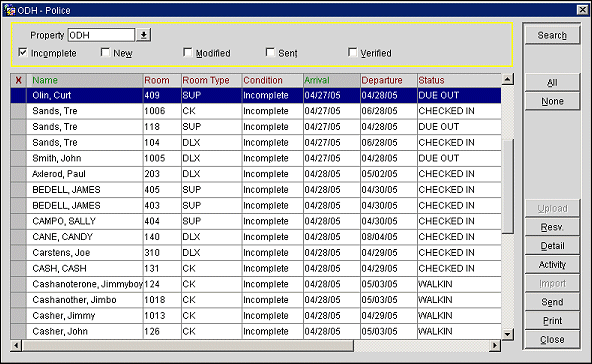This screenshot has height=364, width=592.
Task: Mark the selection box for Sands, Tre room 1006
Action: click(x=18, y=111)
